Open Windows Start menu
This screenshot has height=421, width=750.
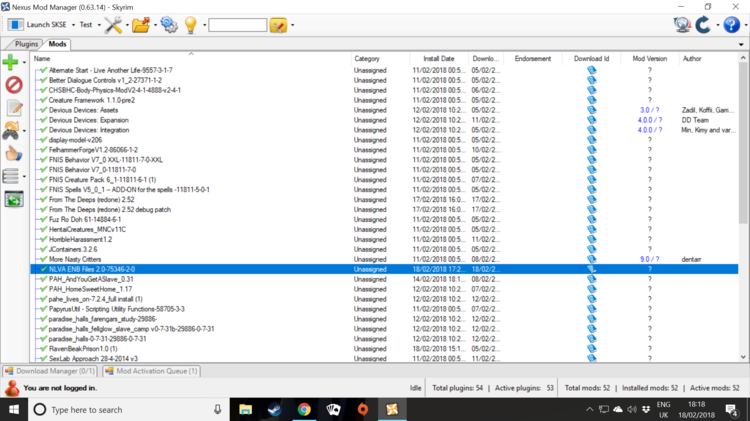pyautogui.click(x=14, y=410)
